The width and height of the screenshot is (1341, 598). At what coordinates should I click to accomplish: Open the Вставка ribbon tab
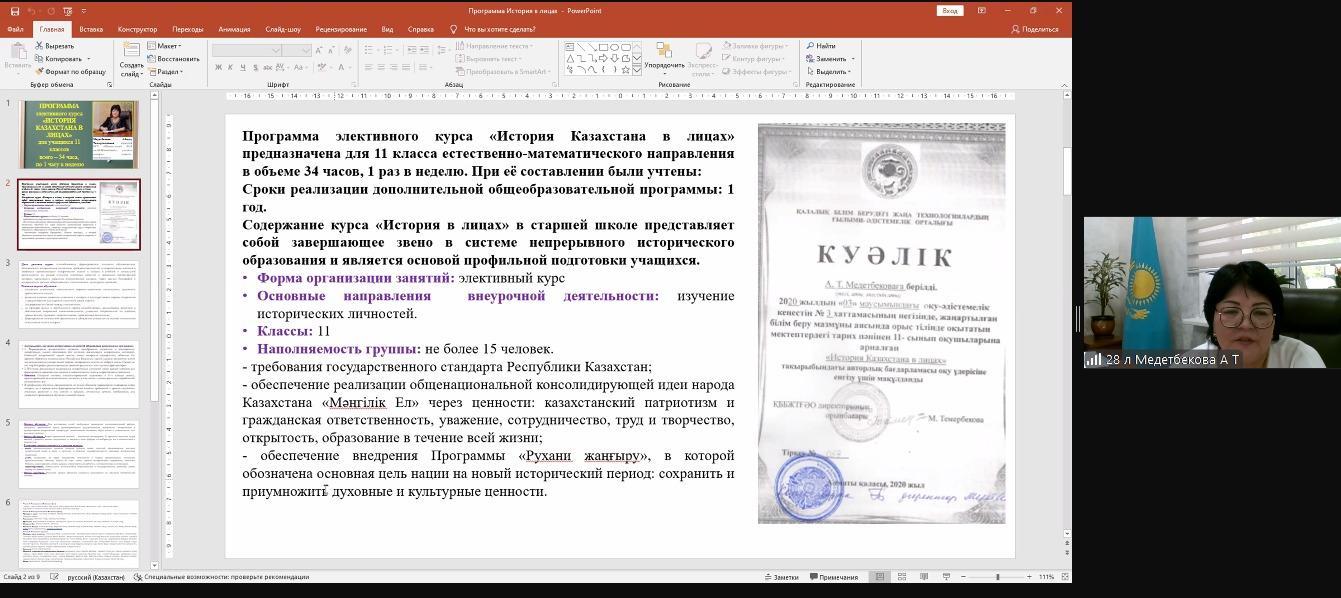coord(91,29)
